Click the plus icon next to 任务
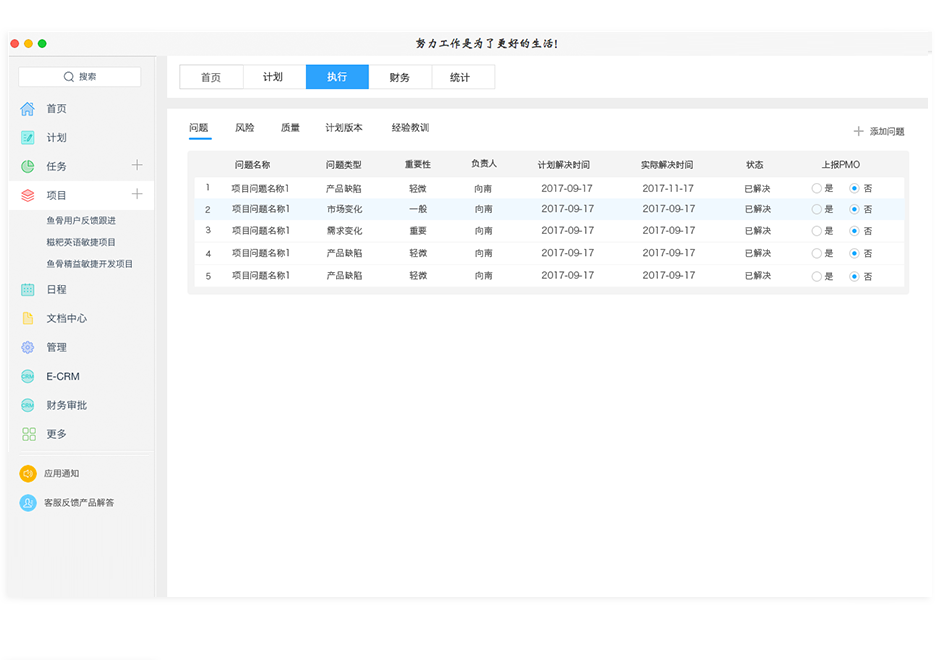 click(137, 165)
